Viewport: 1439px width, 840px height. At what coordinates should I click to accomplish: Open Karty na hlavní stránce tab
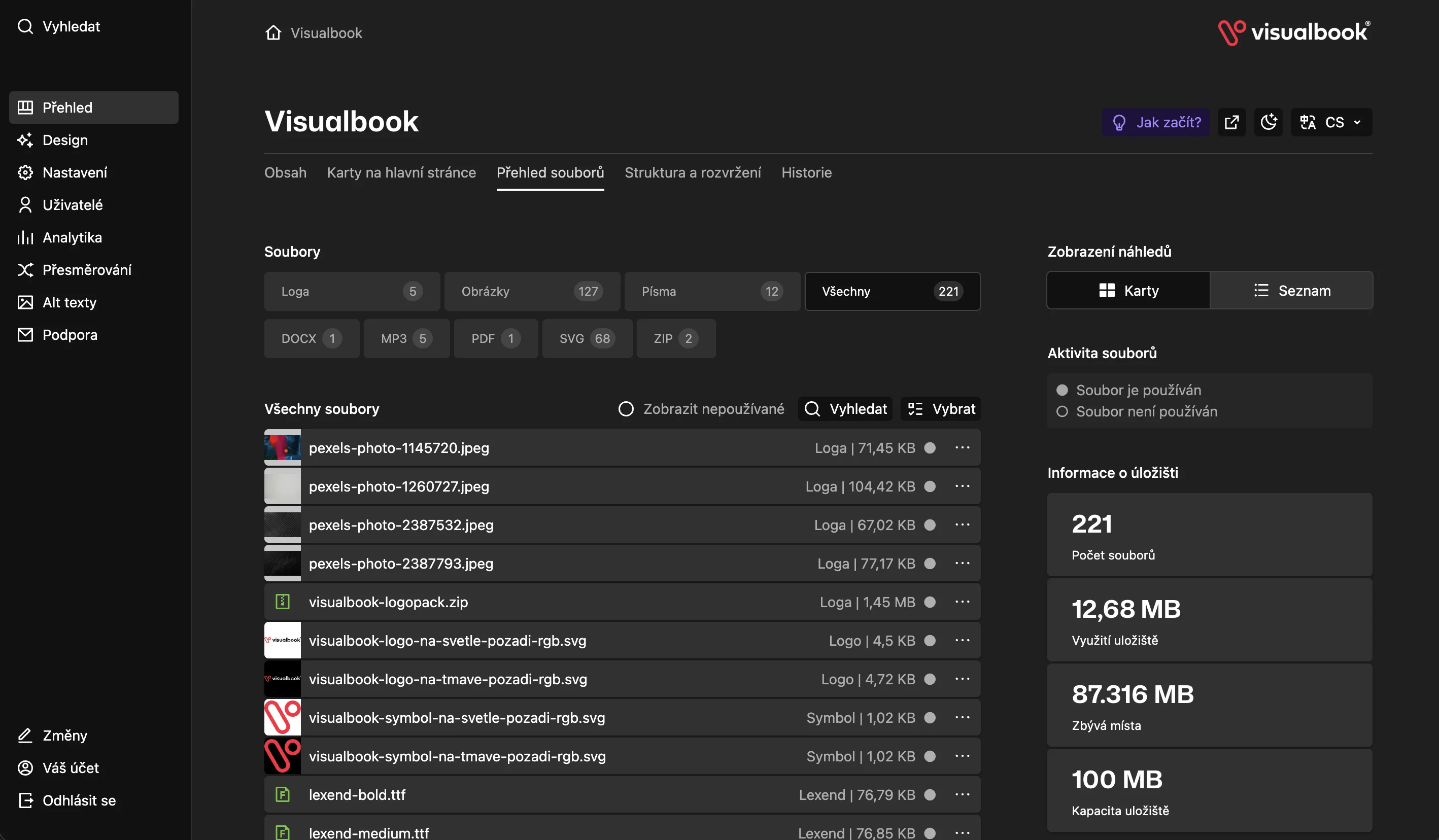tap(401, 172)
